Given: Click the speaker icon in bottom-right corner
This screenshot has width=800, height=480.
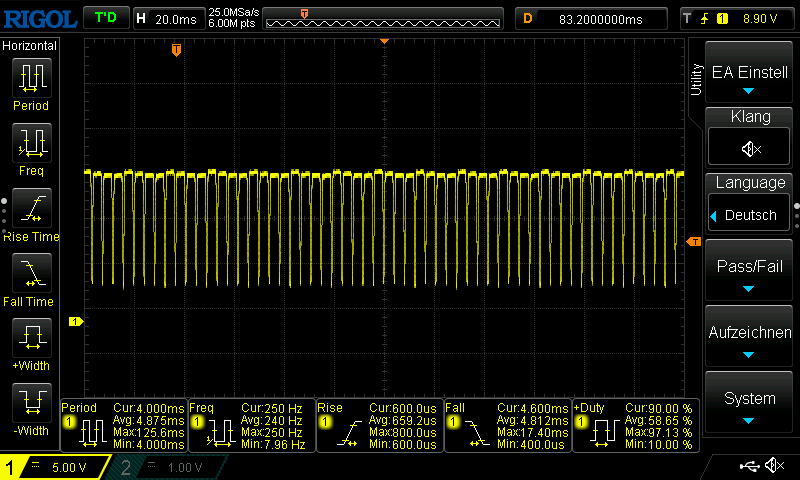Looking at the screenshot, I should (774, 466).
